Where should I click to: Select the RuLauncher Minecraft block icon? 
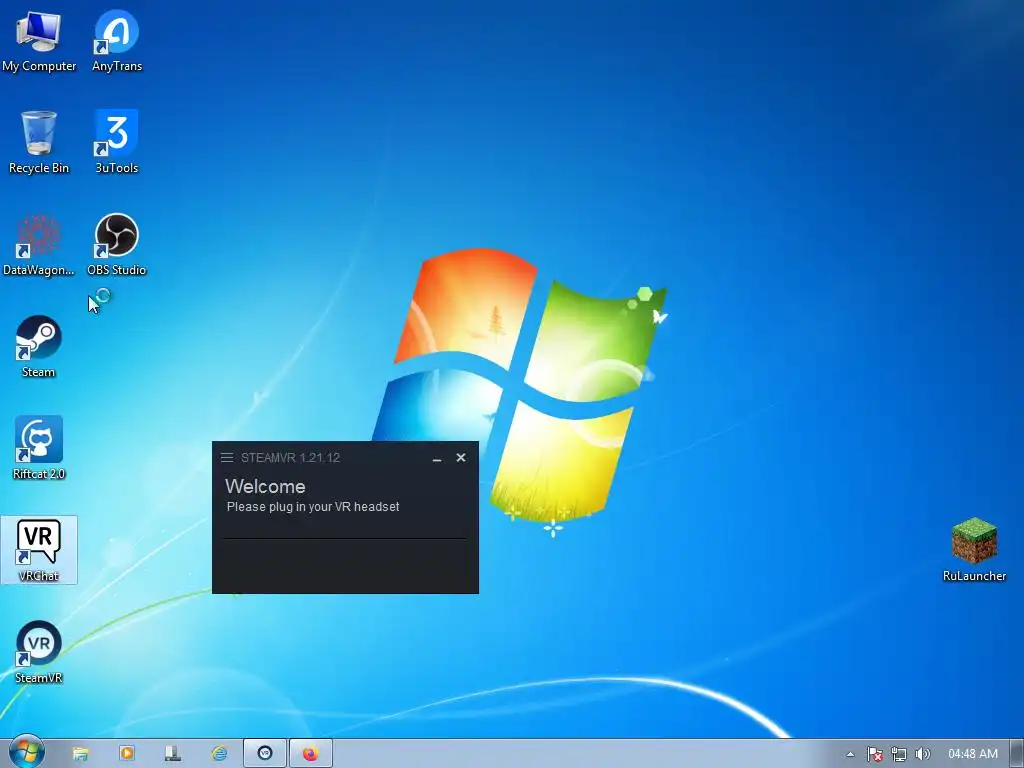coord(974,550)
